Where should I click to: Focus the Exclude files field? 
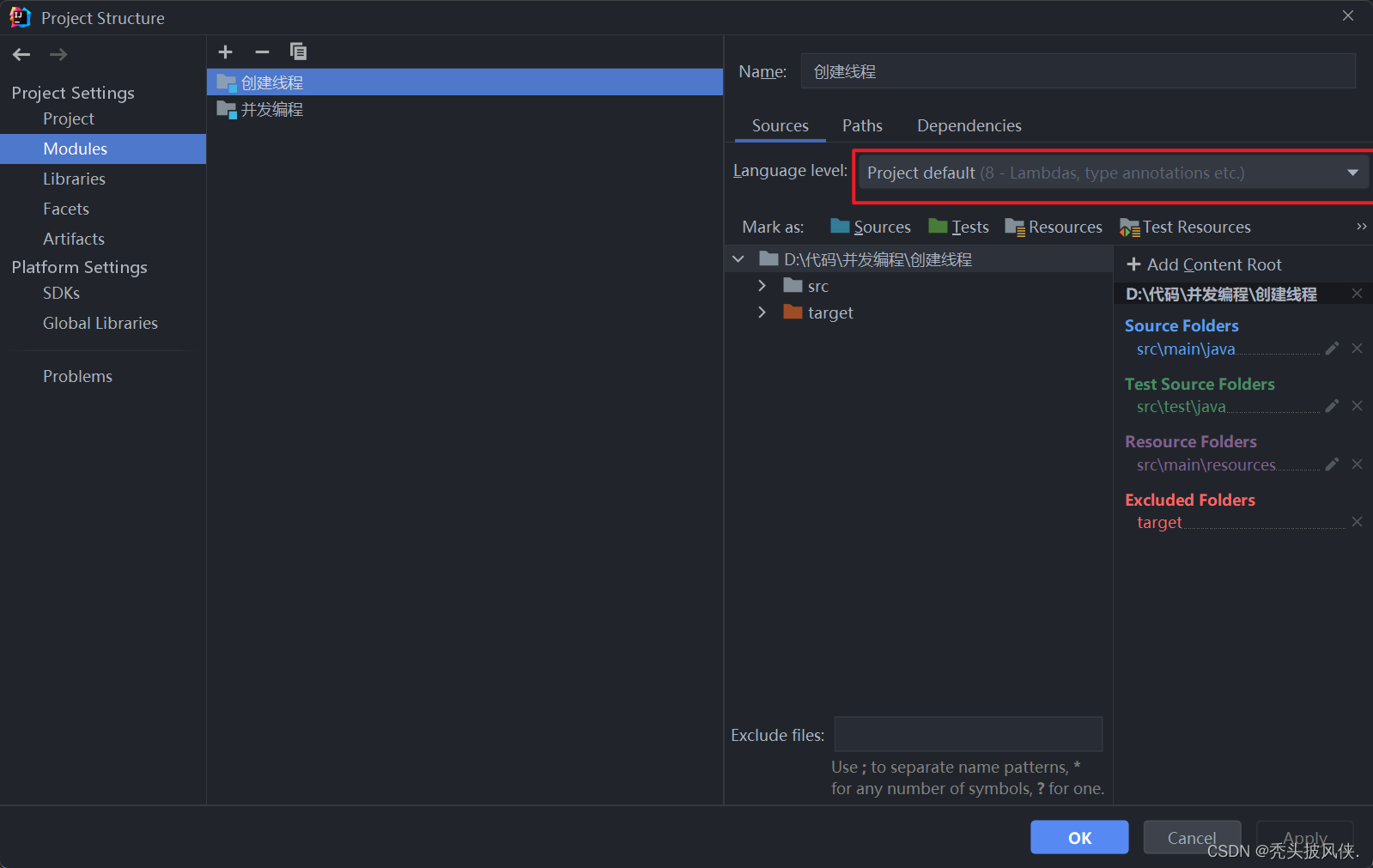969,734
